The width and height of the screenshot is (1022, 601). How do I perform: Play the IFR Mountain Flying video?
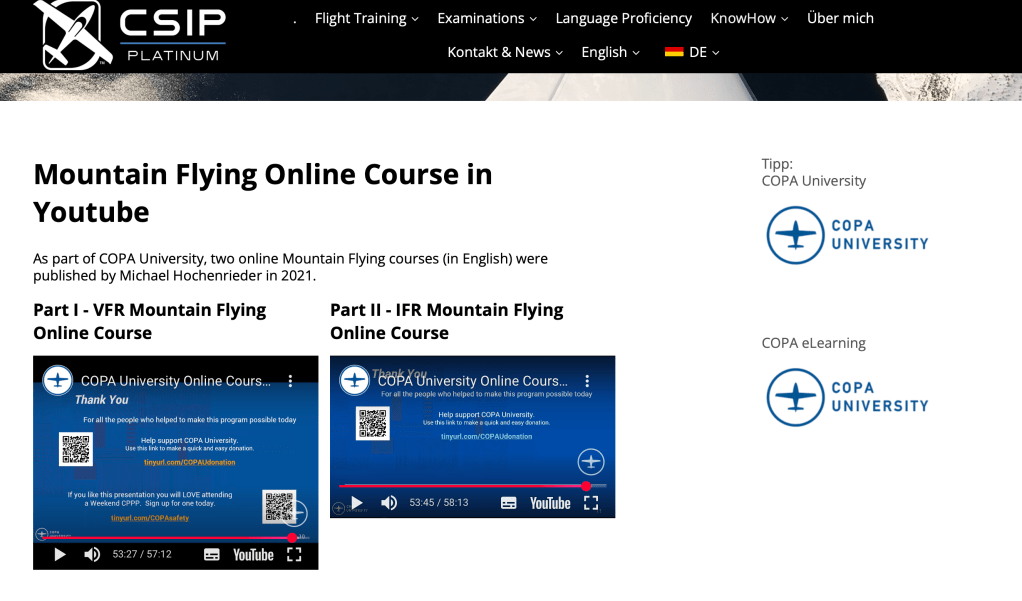coord(357,503)
